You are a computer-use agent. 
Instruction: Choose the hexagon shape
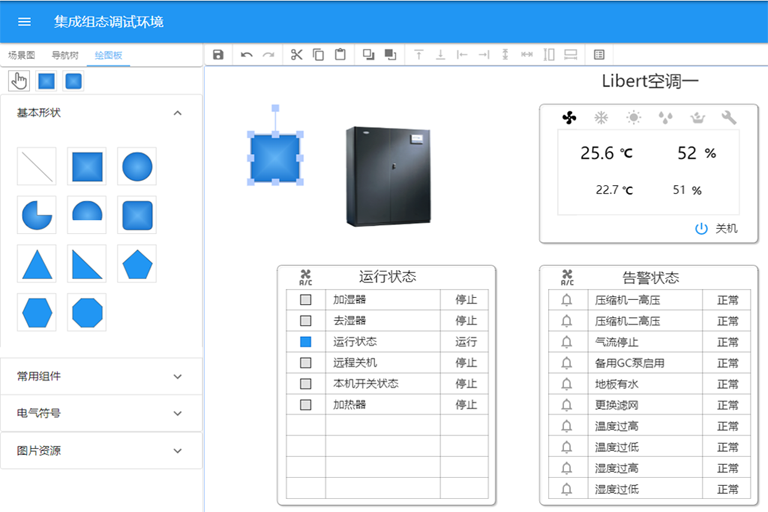pyautogui.click(x=37, y=313)
